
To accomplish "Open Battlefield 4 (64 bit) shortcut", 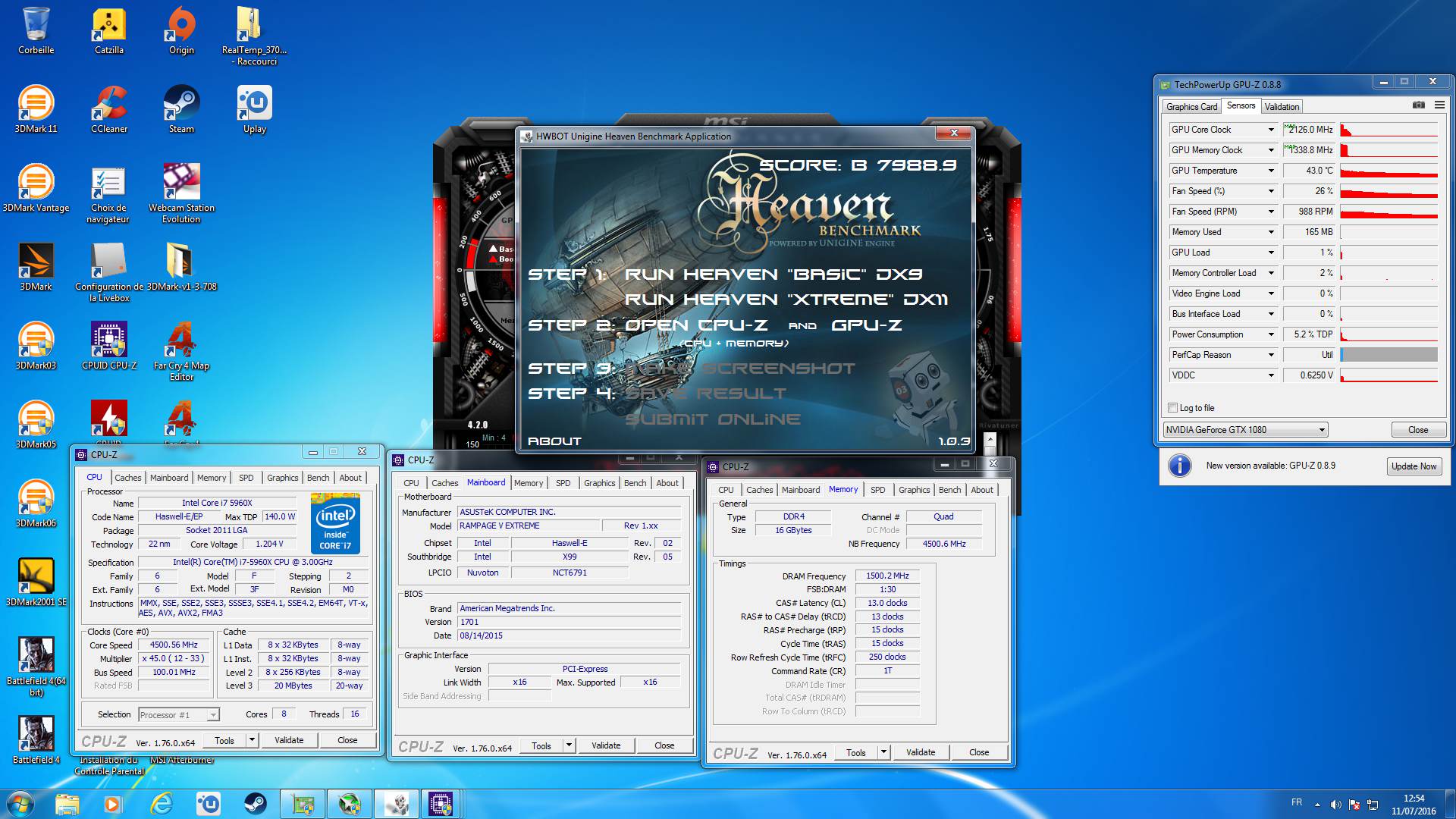I will point(36,667).
